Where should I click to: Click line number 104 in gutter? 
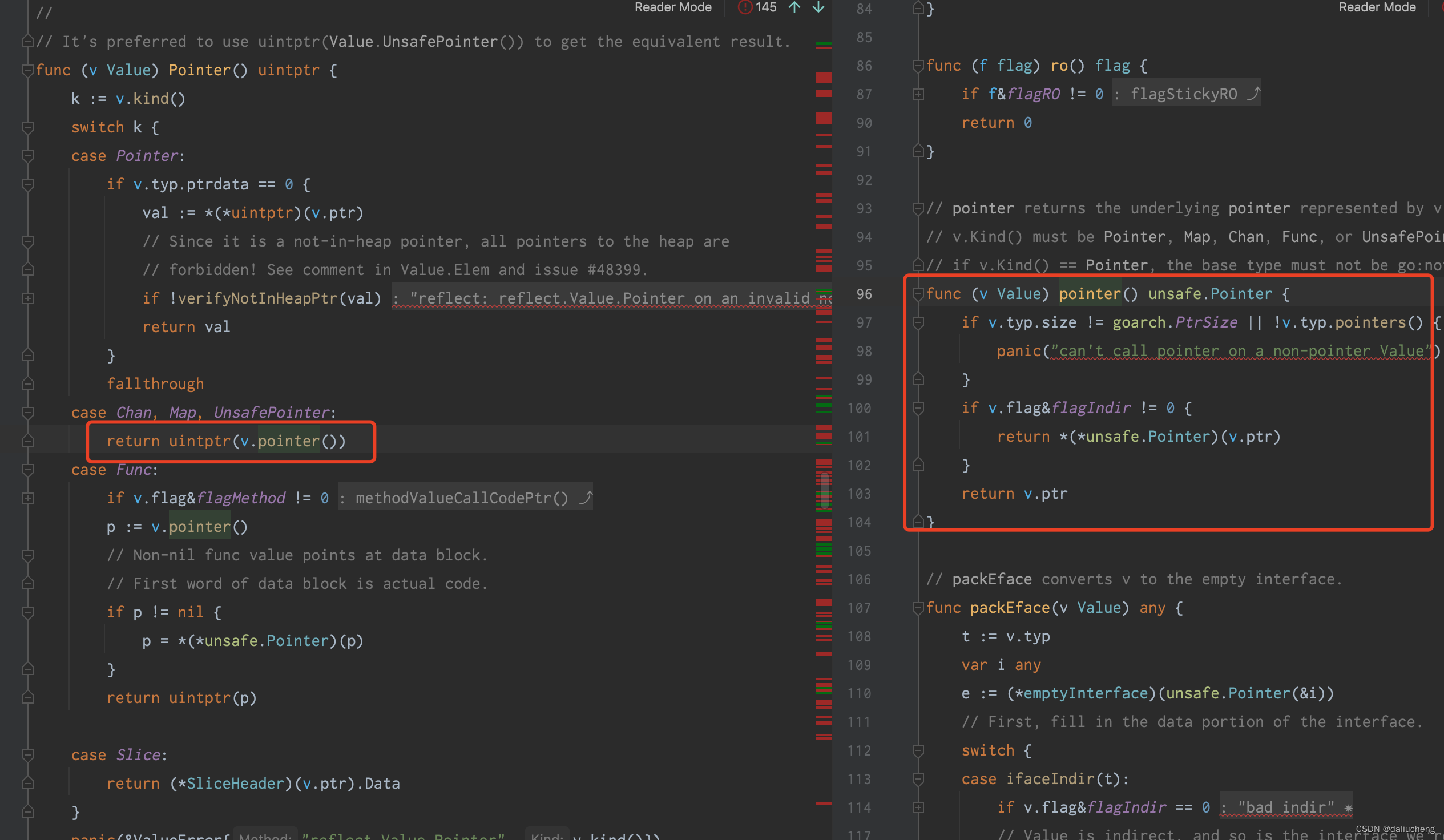tap(859, 523)
